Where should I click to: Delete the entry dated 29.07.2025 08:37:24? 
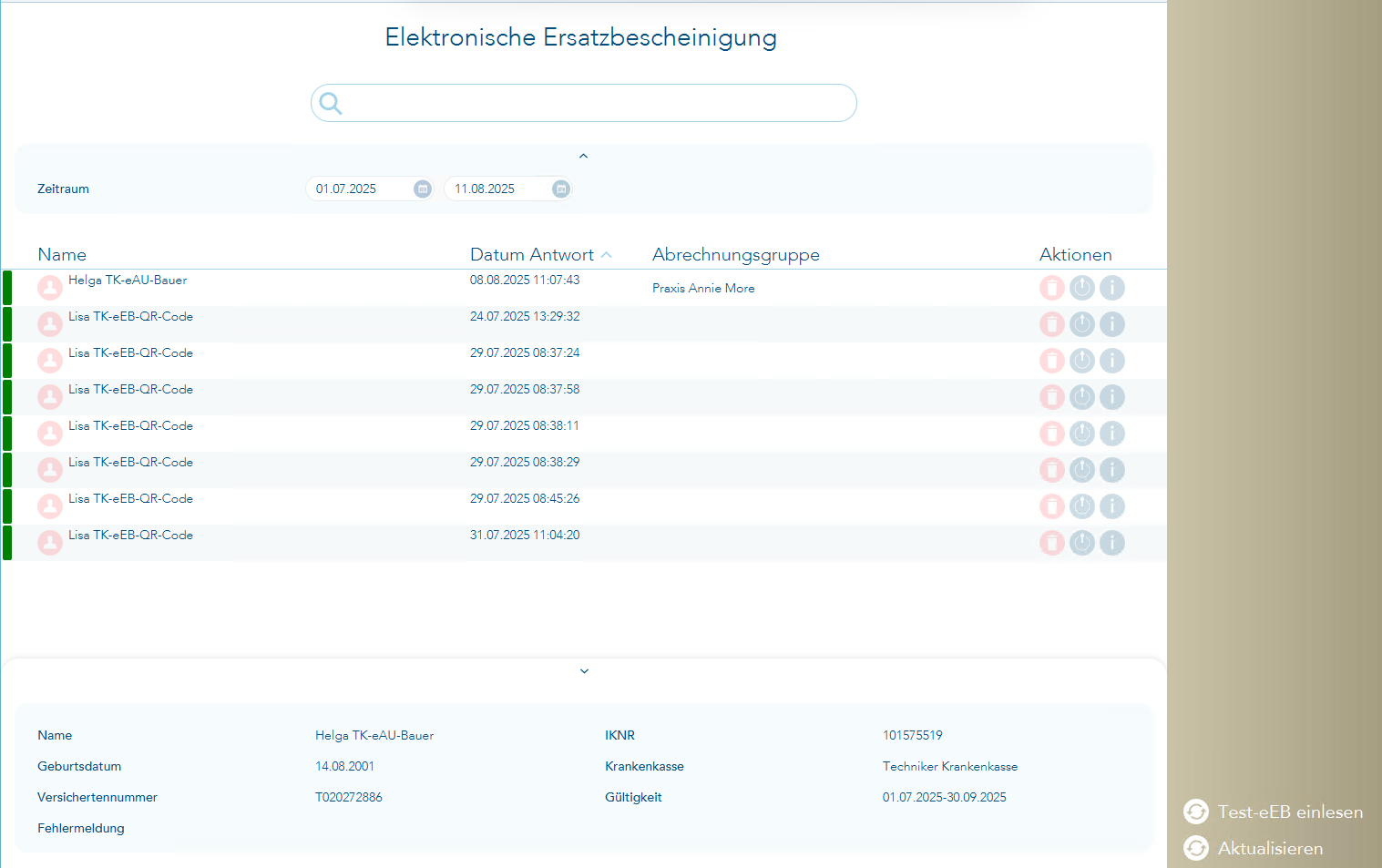tap(1051, 361)
